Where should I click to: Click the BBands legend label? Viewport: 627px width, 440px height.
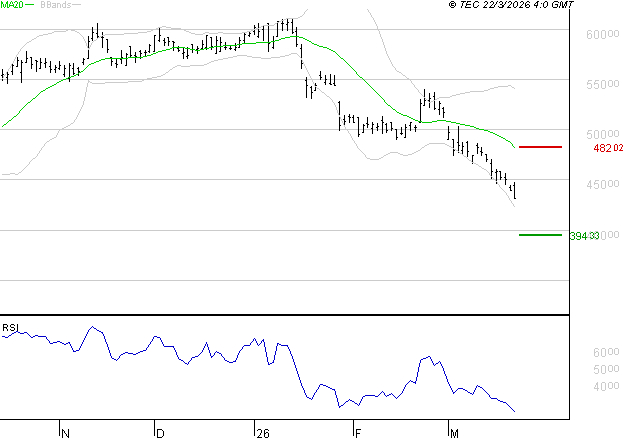pyautogui.click(x=56, y=5)
